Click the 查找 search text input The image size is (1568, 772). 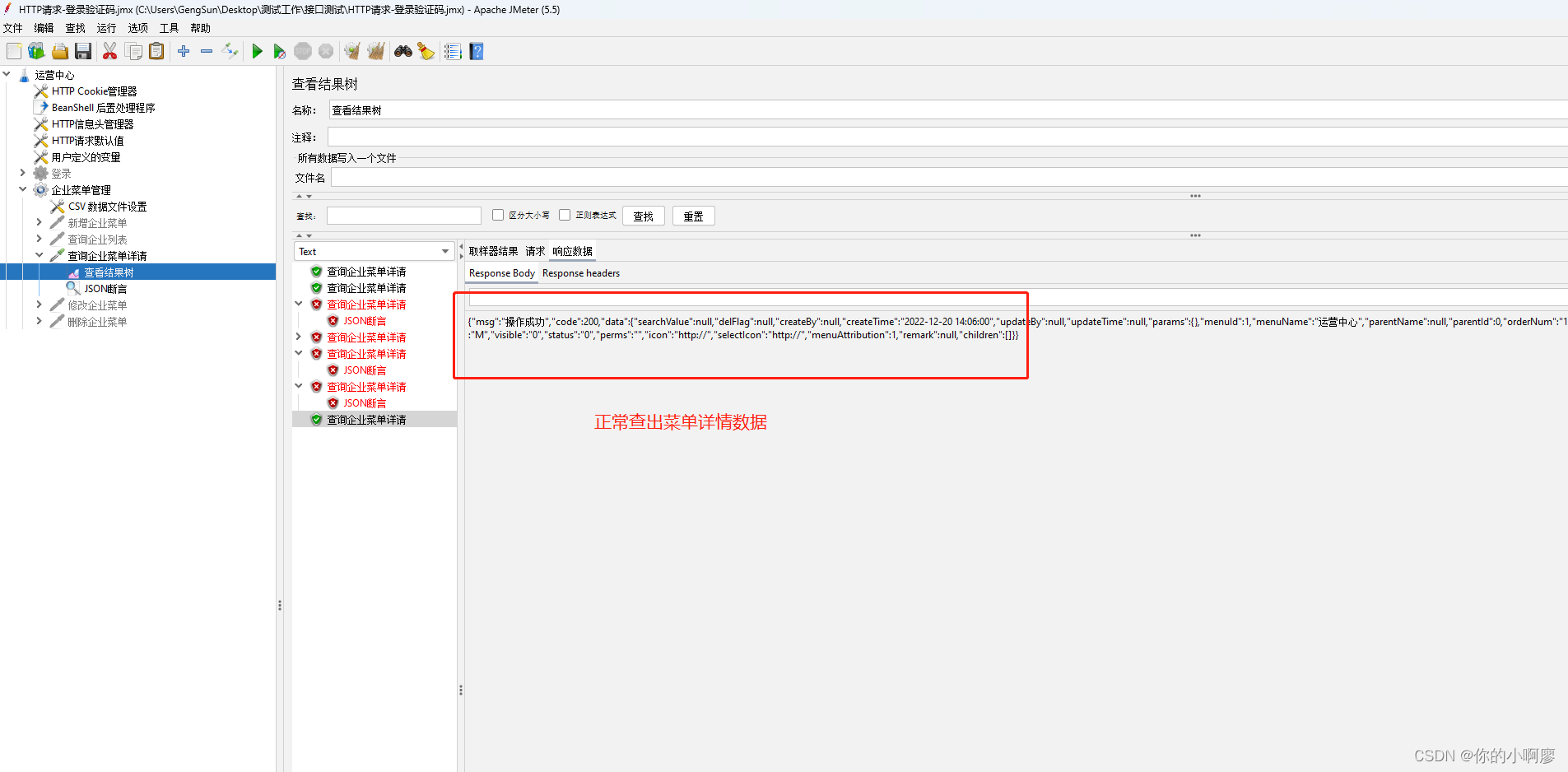[x=403, y=216]
